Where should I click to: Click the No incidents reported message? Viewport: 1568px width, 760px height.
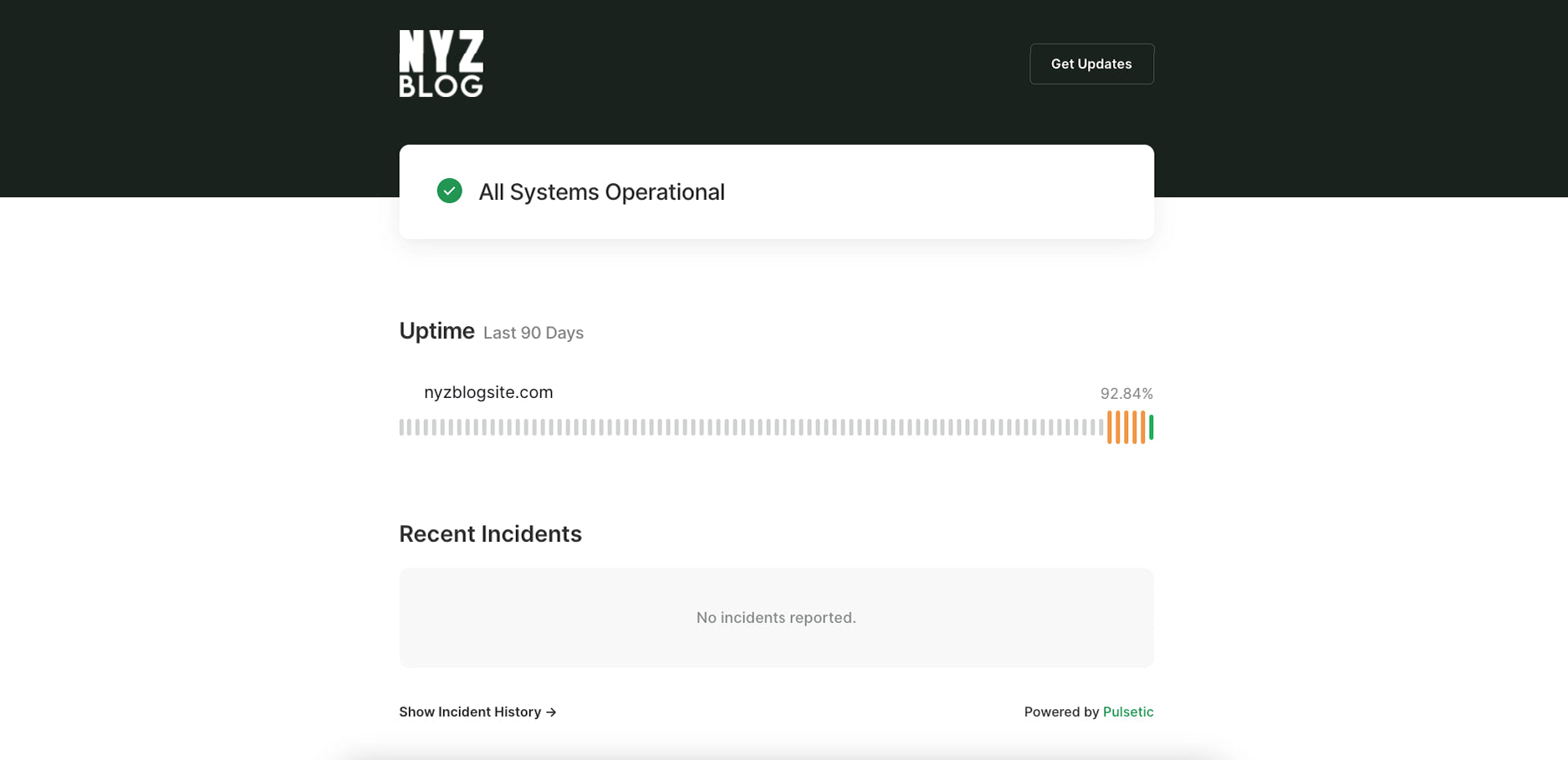coord(776,618)
